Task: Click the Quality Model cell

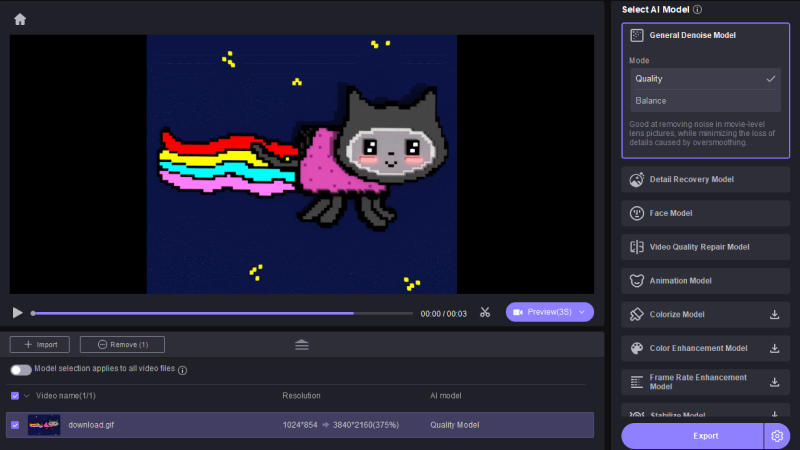Action: pos(455,425)
